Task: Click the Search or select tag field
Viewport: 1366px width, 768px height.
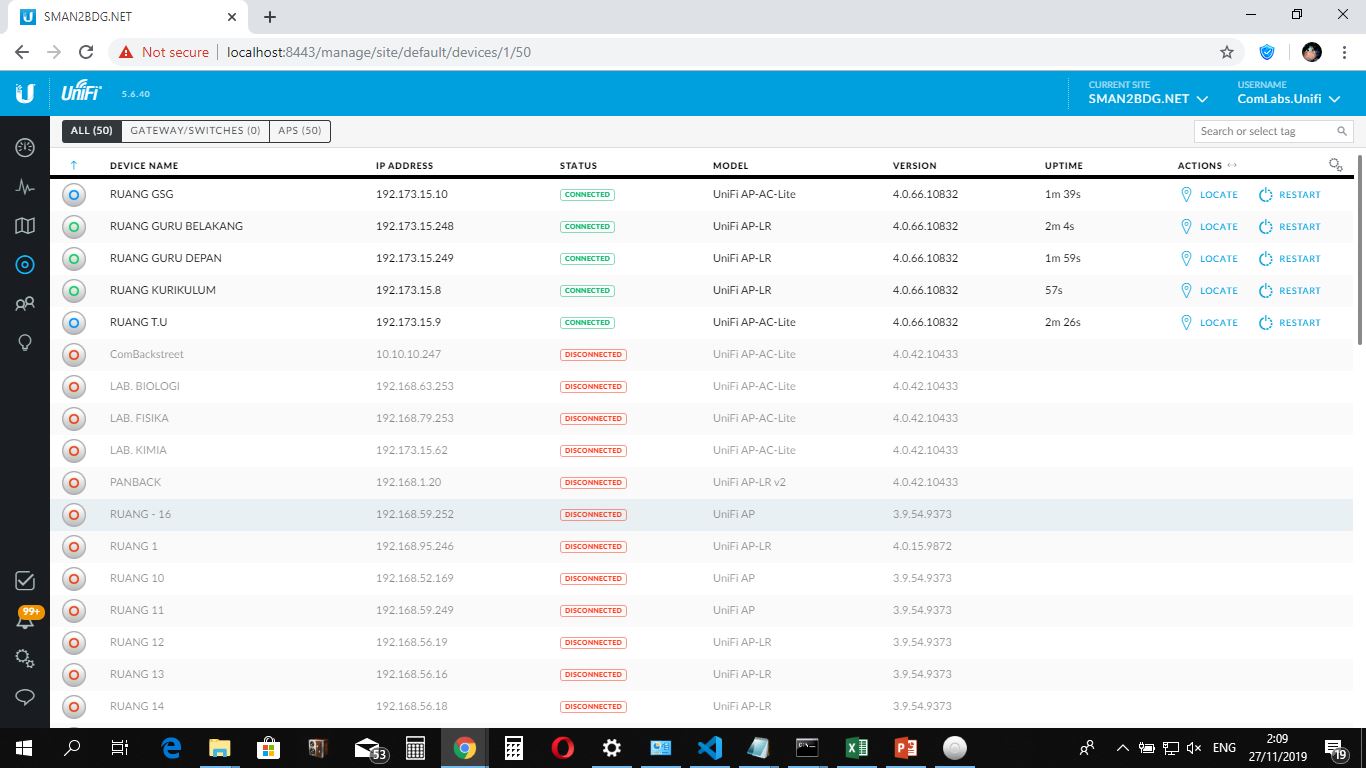Action: click(1265, 131)
